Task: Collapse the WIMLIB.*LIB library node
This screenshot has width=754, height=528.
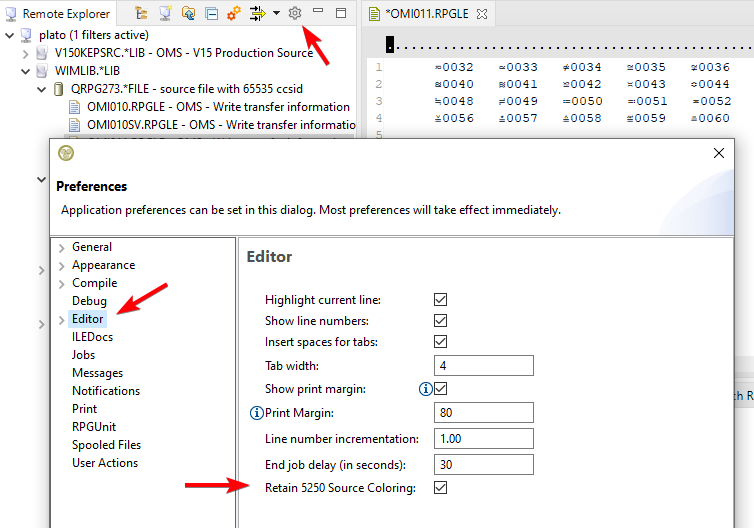Action: (x=26, y=71)
